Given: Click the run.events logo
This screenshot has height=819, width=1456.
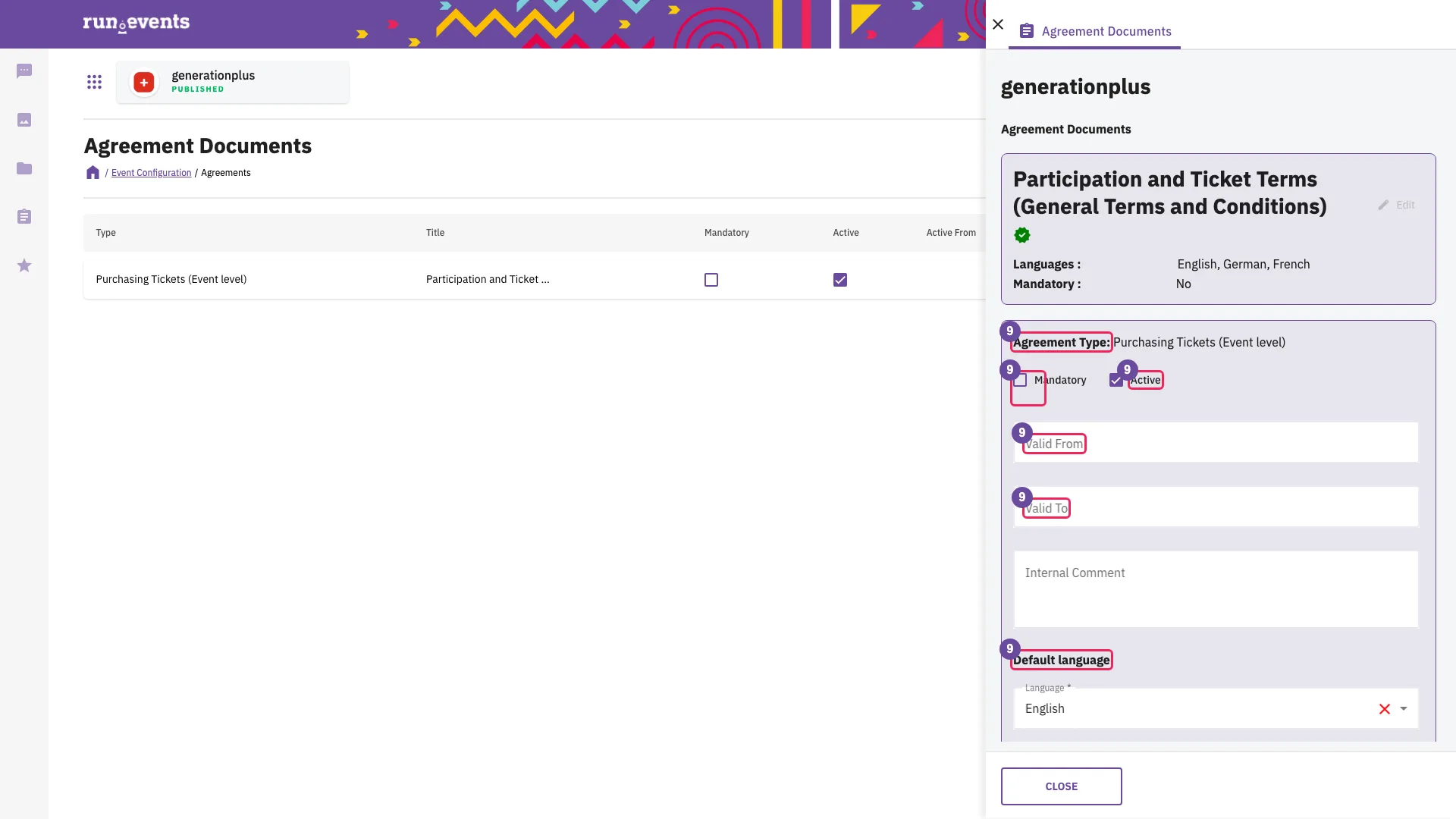Looking at the screenshot, I should coord(136,23).
